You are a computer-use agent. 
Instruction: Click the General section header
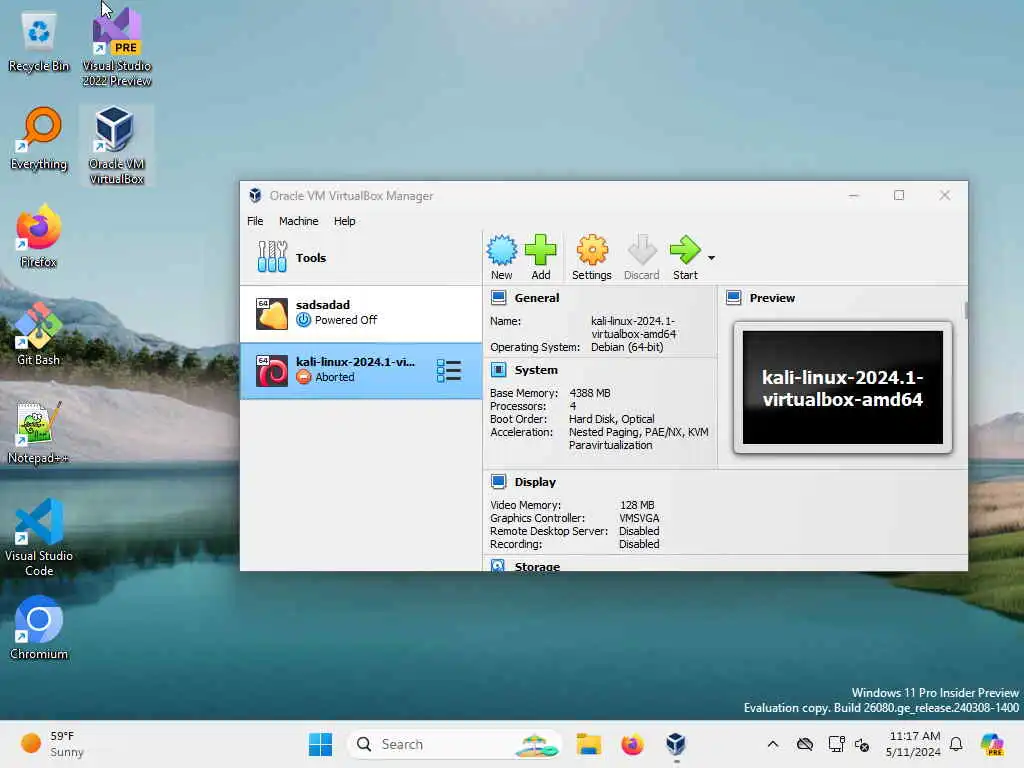click(x=536, y=298)
